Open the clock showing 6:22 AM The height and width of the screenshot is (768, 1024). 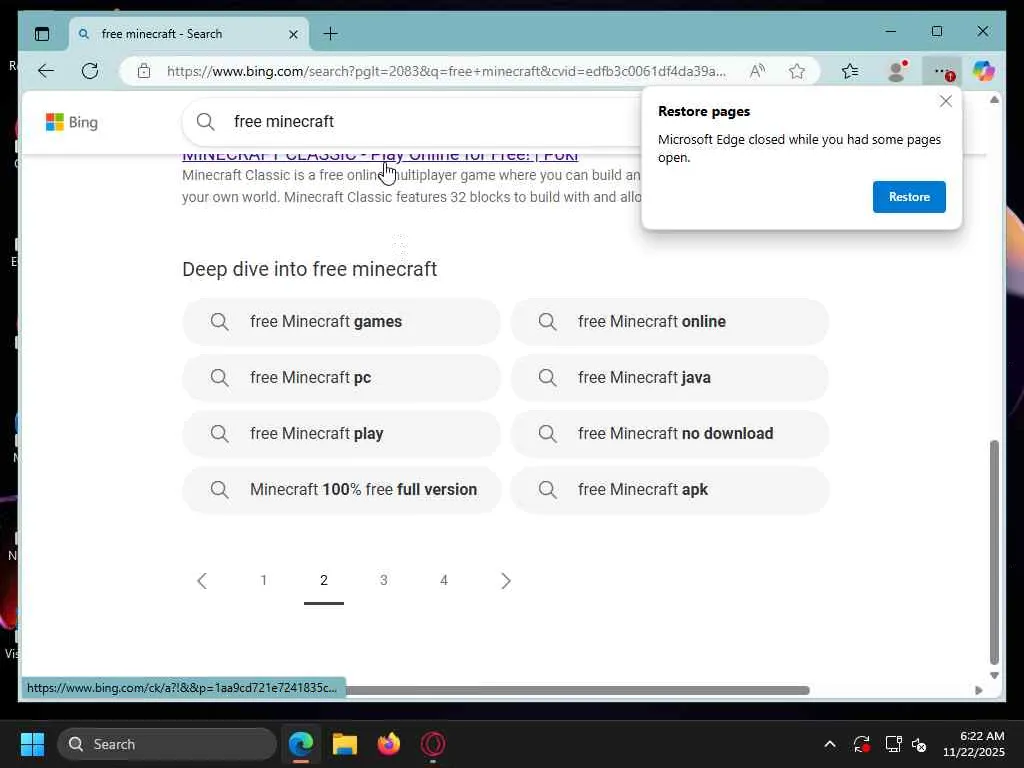pos(974,744)
